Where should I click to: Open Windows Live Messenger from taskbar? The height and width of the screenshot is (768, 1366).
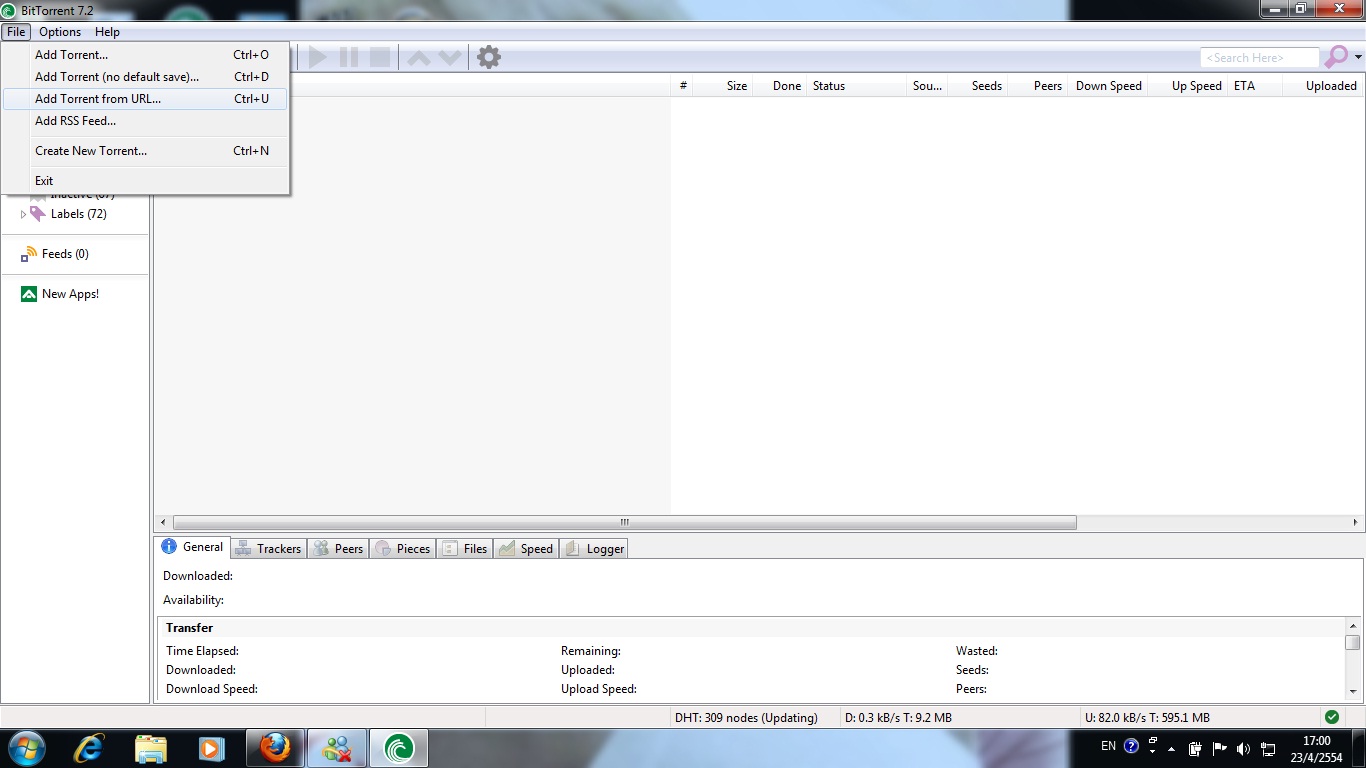click(337, 748)
